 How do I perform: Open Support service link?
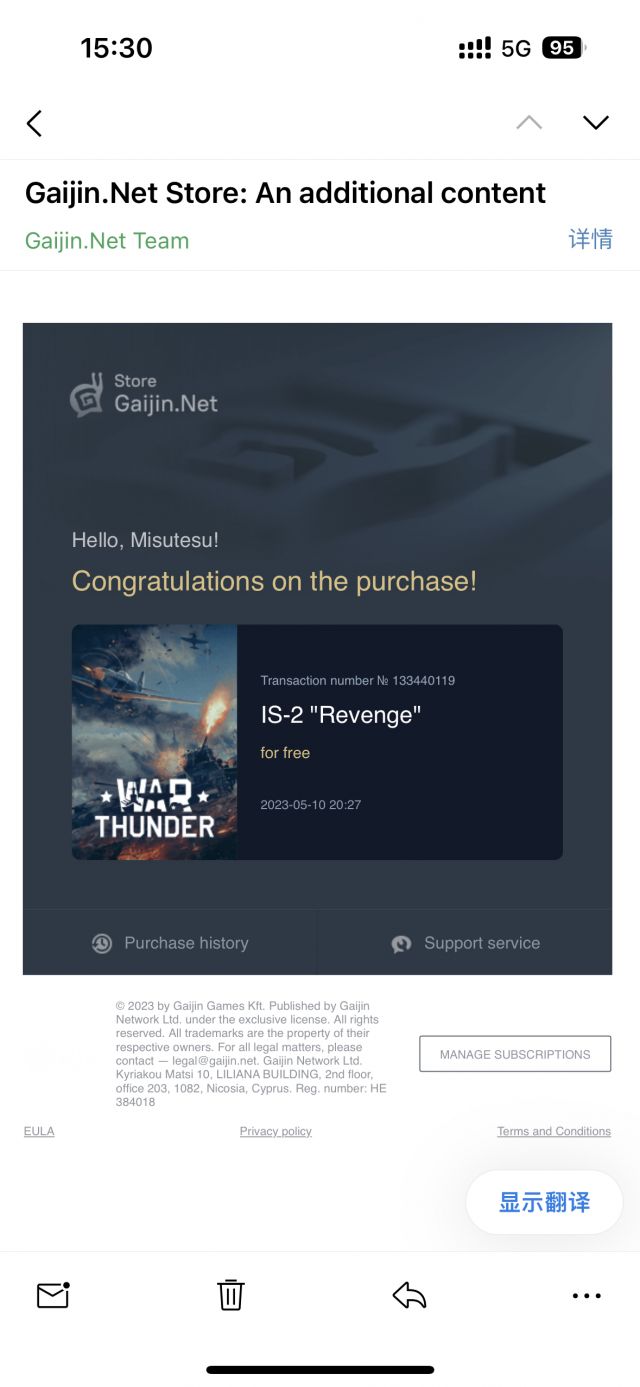coord(482,943)
